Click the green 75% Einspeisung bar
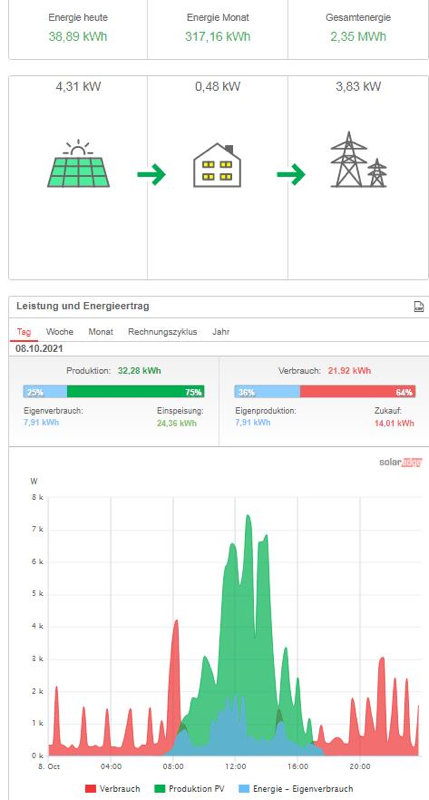429x800 pixels. [136, 391]
